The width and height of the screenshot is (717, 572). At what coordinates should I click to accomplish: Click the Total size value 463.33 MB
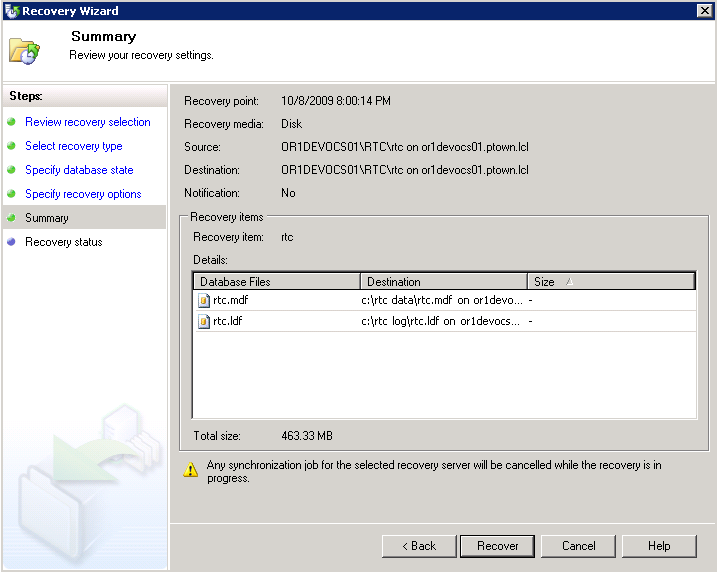tap(307, 436)
